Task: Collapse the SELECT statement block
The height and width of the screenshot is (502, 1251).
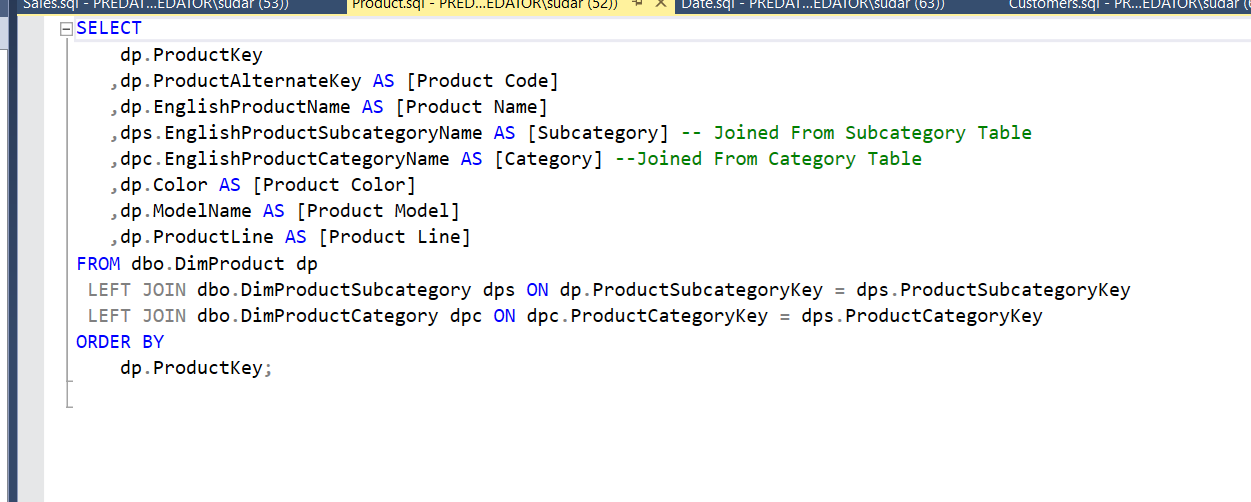Action: coord(67,29)
